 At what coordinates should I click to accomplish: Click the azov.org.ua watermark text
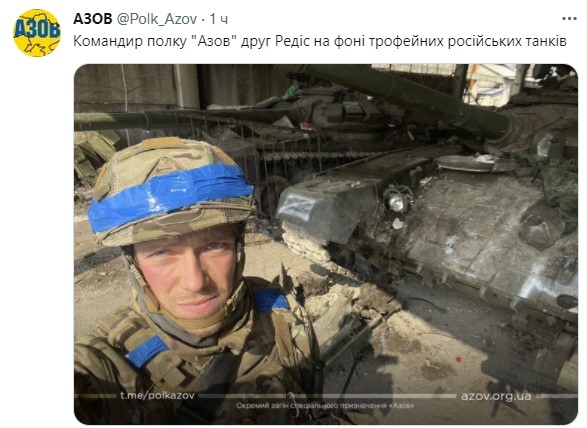496,396
